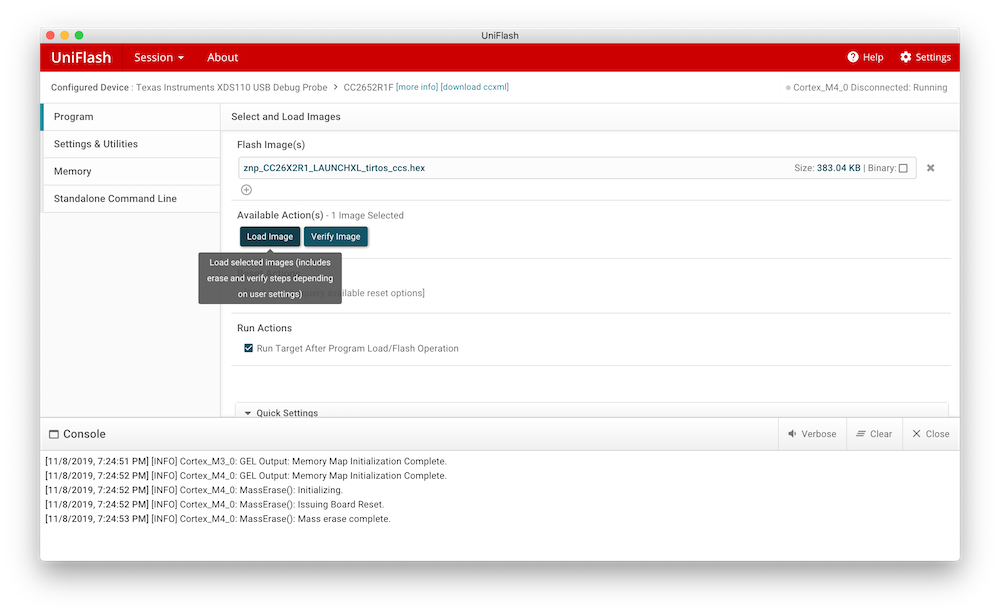Image resolution: width=1000 pixels, height=614 pixels.
Task: Select the Cortex_M4_0 GEL Output log line
Action: [246, 476]
